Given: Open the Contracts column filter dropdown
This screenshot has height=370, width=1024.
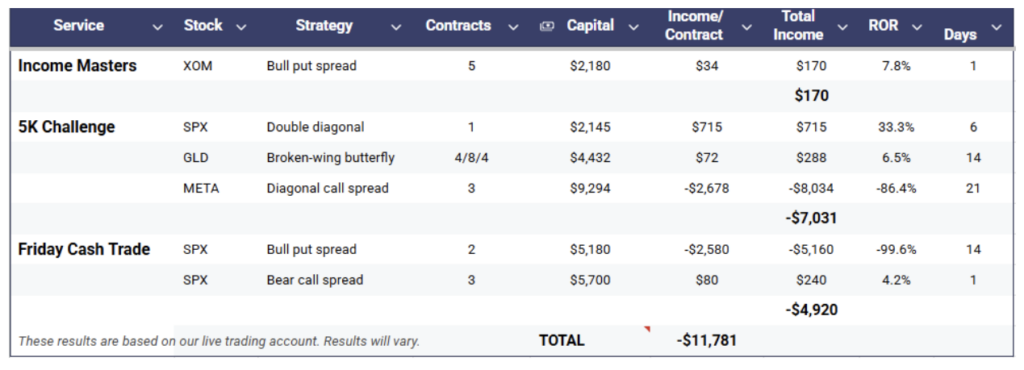Looking at the screenshot, I should tap(513, 27).
